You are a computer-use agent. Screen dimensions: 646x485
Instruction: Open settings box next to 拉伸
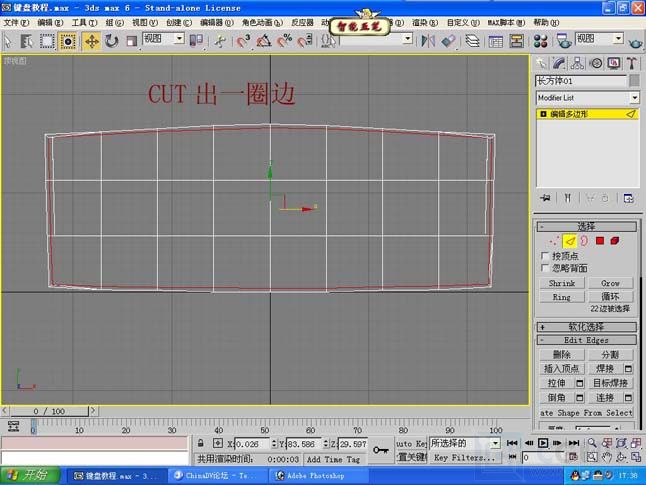click(x=579, y=383)
